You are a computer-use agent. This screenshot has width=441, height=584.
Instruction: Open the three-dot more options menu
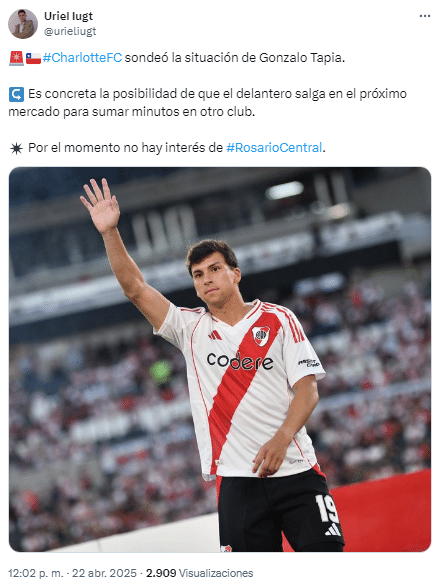pyautogui.click(x=425, y=16)
